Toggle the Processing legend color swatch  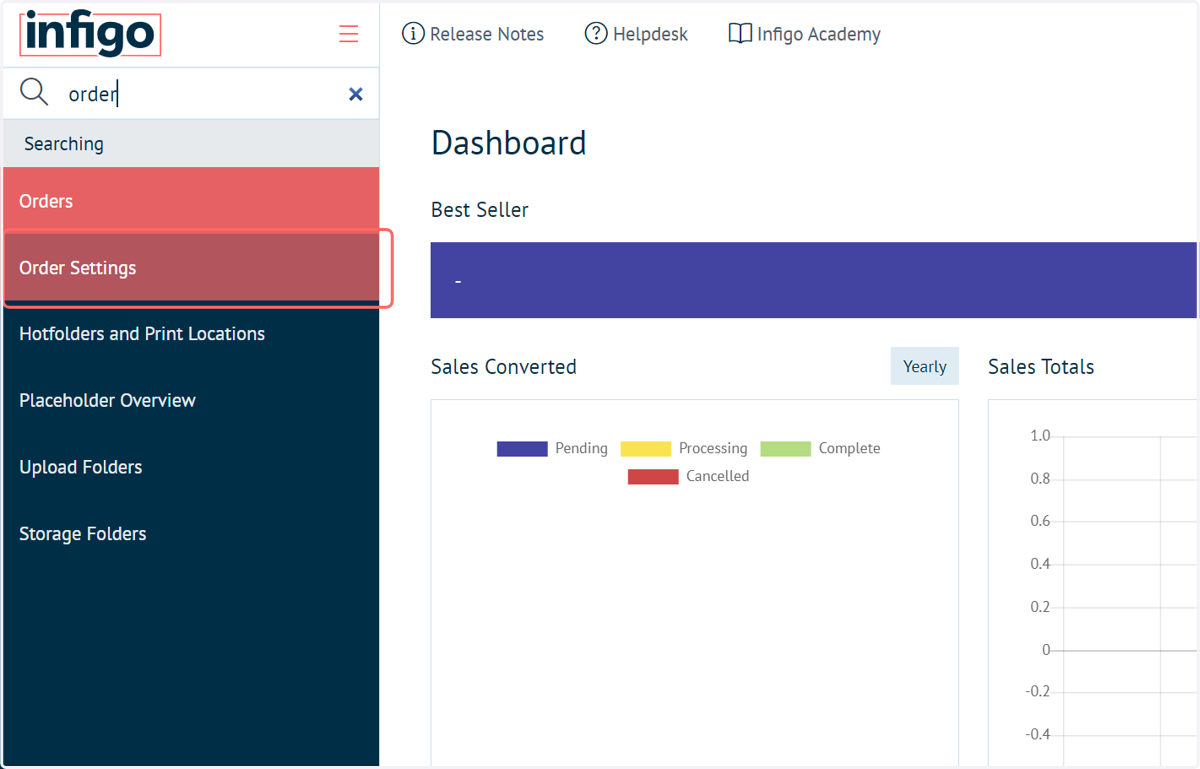click(x=646, y=449)
